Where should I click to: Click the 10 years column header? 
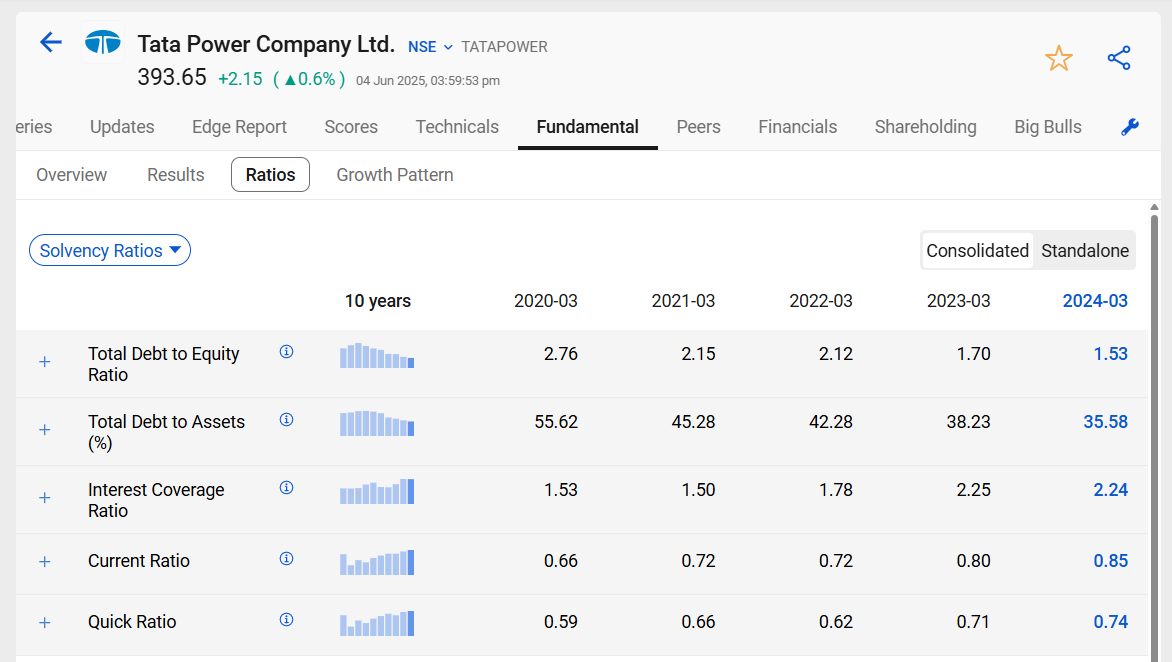click(x=377, y=301)
